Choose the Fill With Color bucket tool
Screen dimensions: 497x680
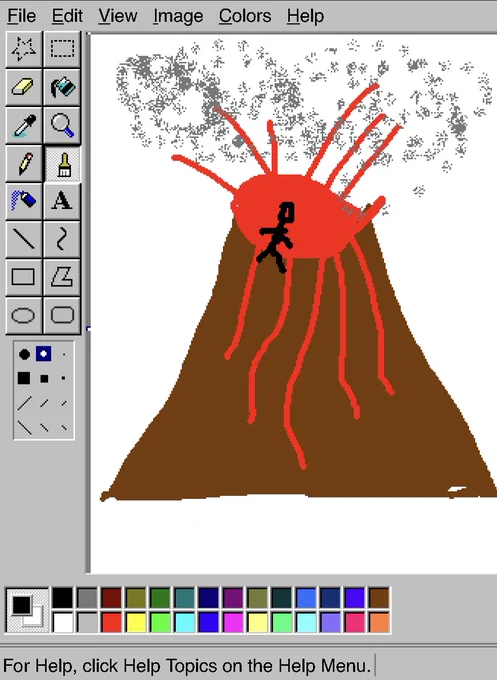62,87
